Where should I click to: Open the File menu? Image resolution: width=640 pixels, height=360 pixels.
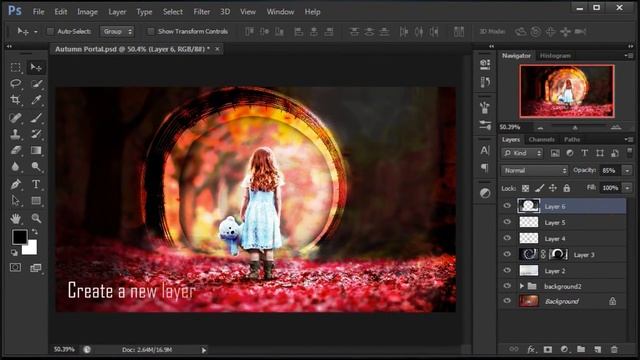point(38,12)
